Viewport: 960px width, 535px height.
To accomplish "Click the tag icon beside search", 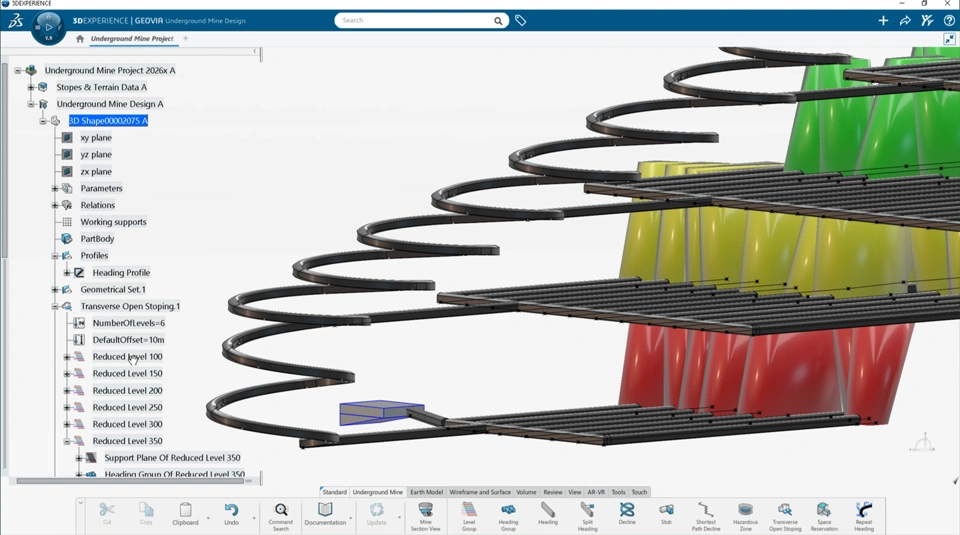I will (520, 21).
